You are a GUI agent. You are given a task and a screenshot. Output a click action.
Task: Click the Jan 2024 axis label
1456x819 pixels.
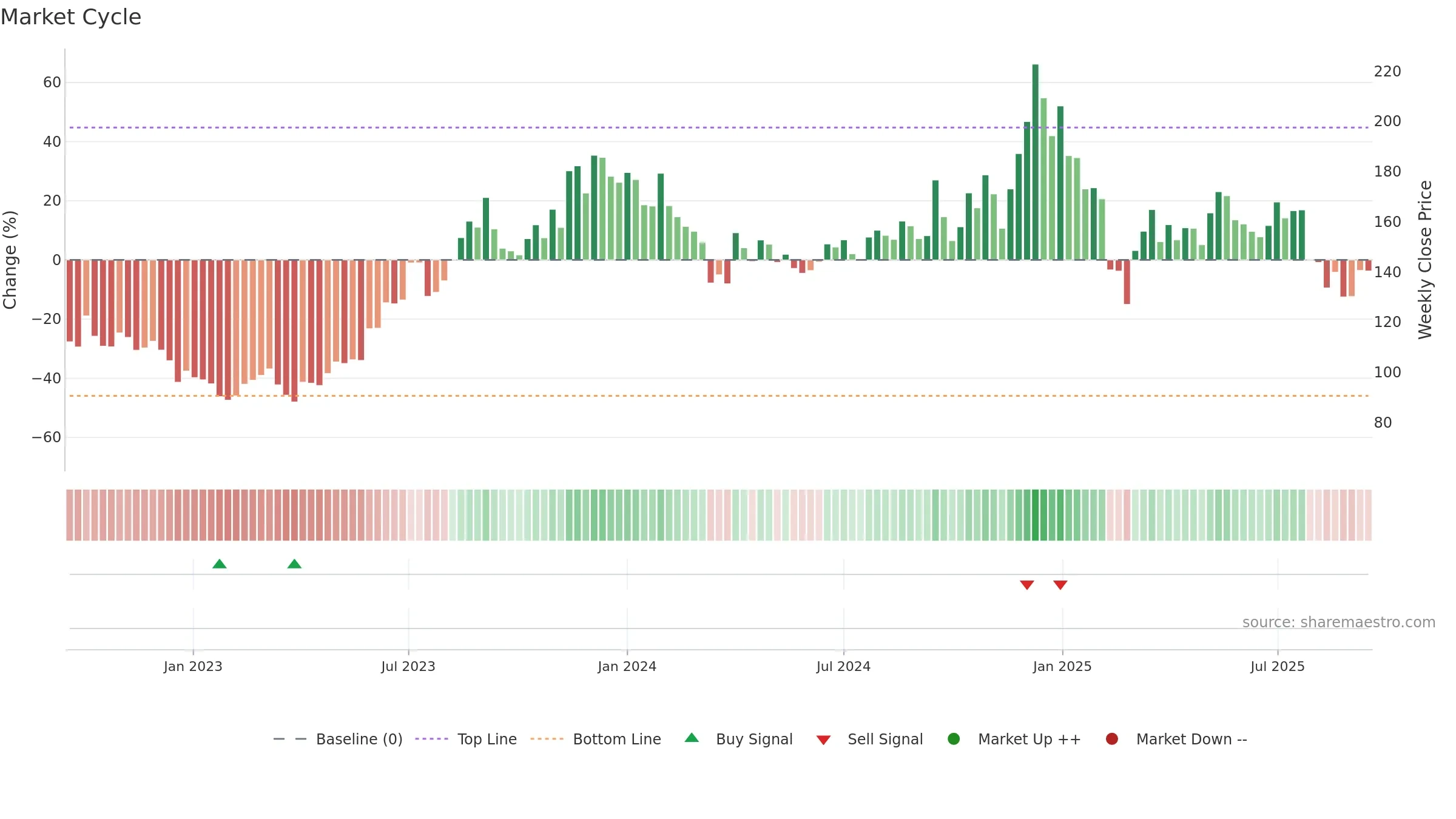(627, 667)
